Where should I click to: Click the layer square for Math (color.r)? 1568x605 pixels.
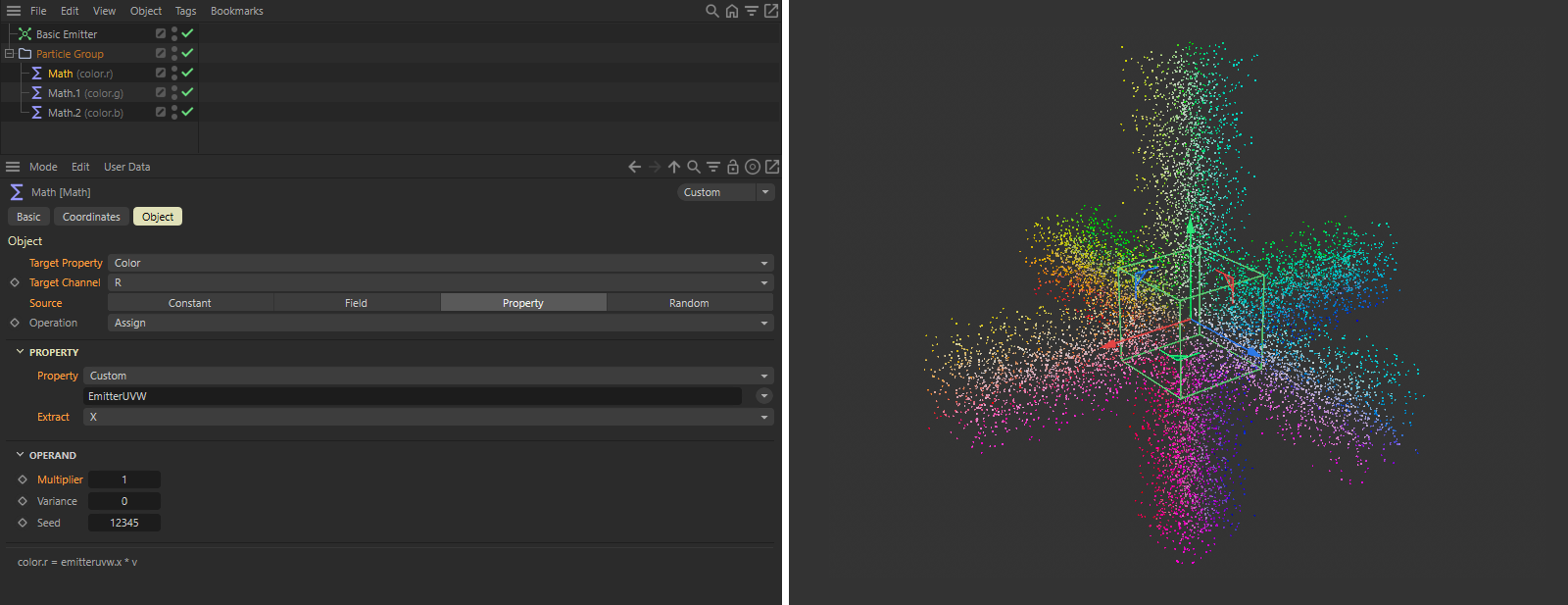click(x=161, y=73)
